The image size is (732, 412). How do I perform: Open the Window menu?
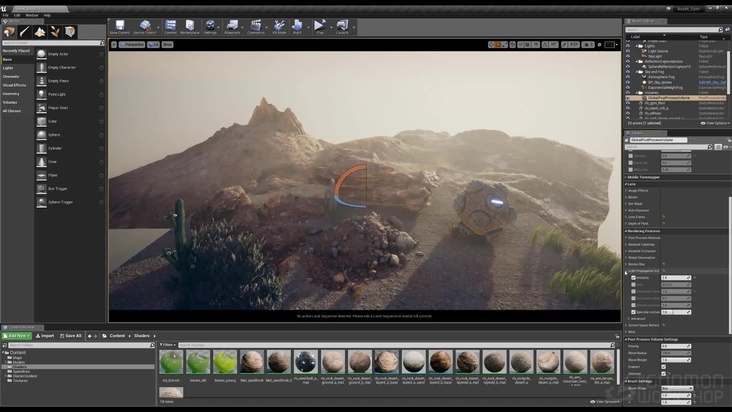point(32,15)
